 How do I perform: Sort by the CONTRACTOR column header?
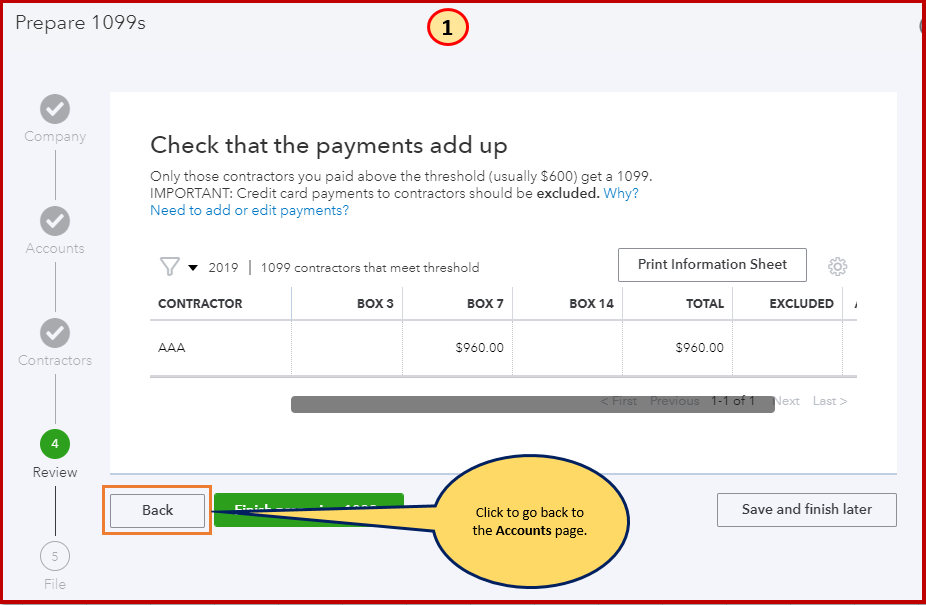pyautogui.click(x=200, y=304)
